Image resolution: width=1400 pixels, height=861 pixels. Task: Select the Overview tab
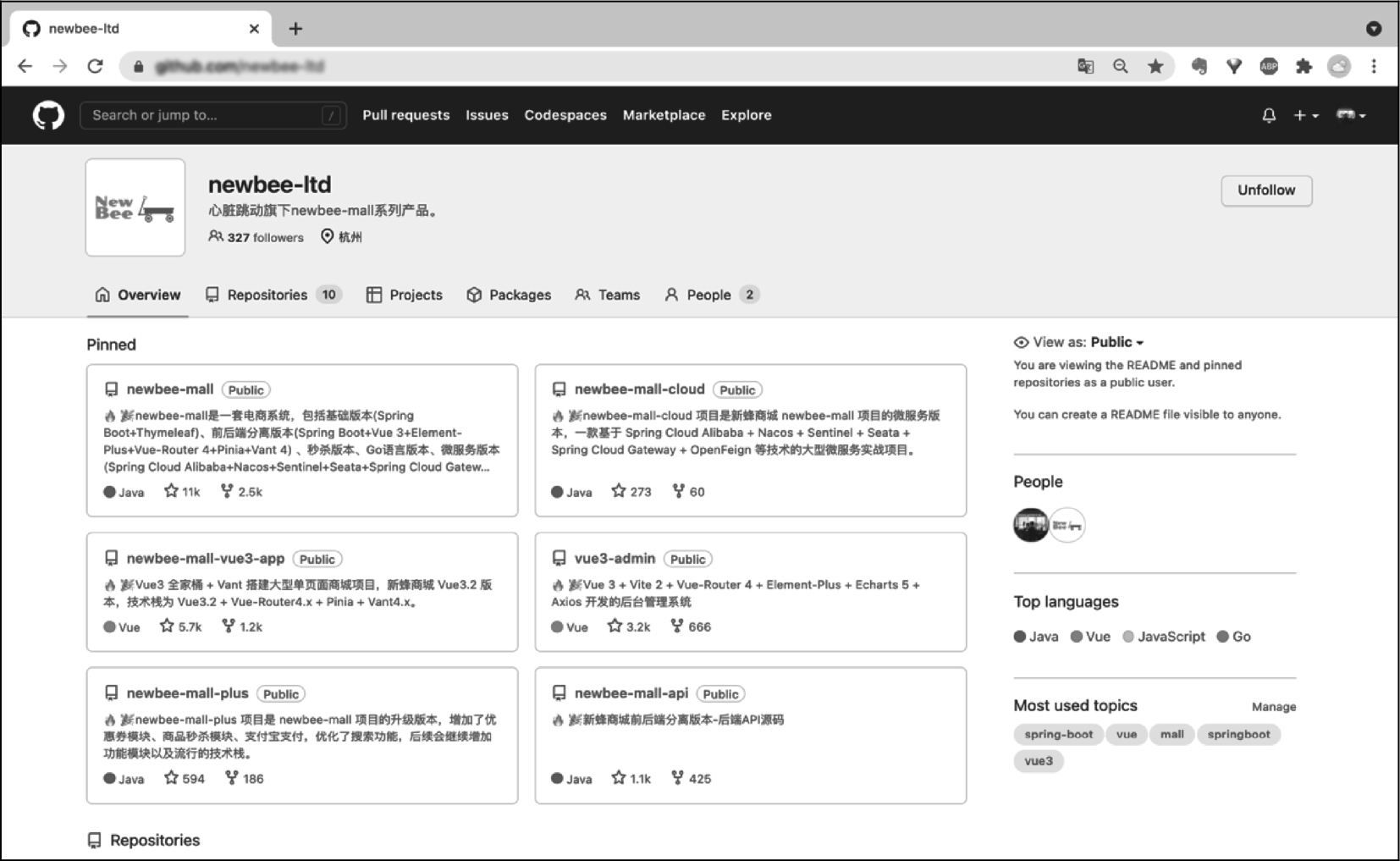pyautogui.click(x=138, y=295)
